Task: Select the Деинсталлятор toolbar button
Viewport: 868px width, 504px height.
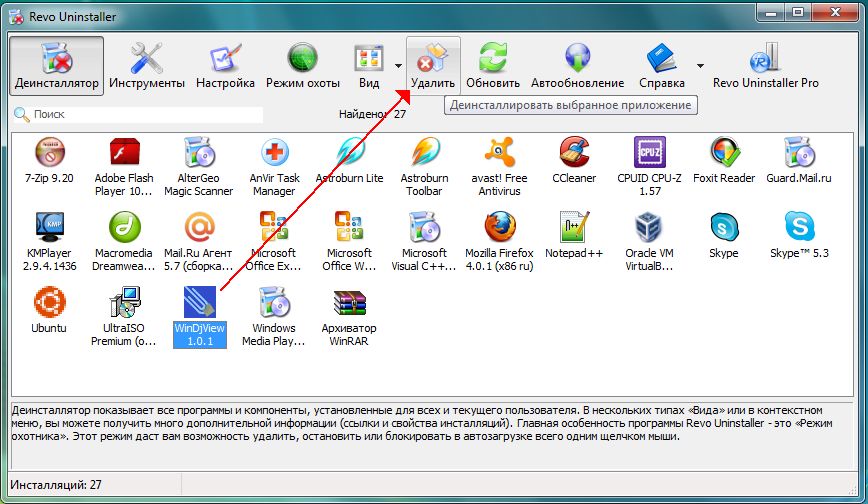Action: (57, 66)
